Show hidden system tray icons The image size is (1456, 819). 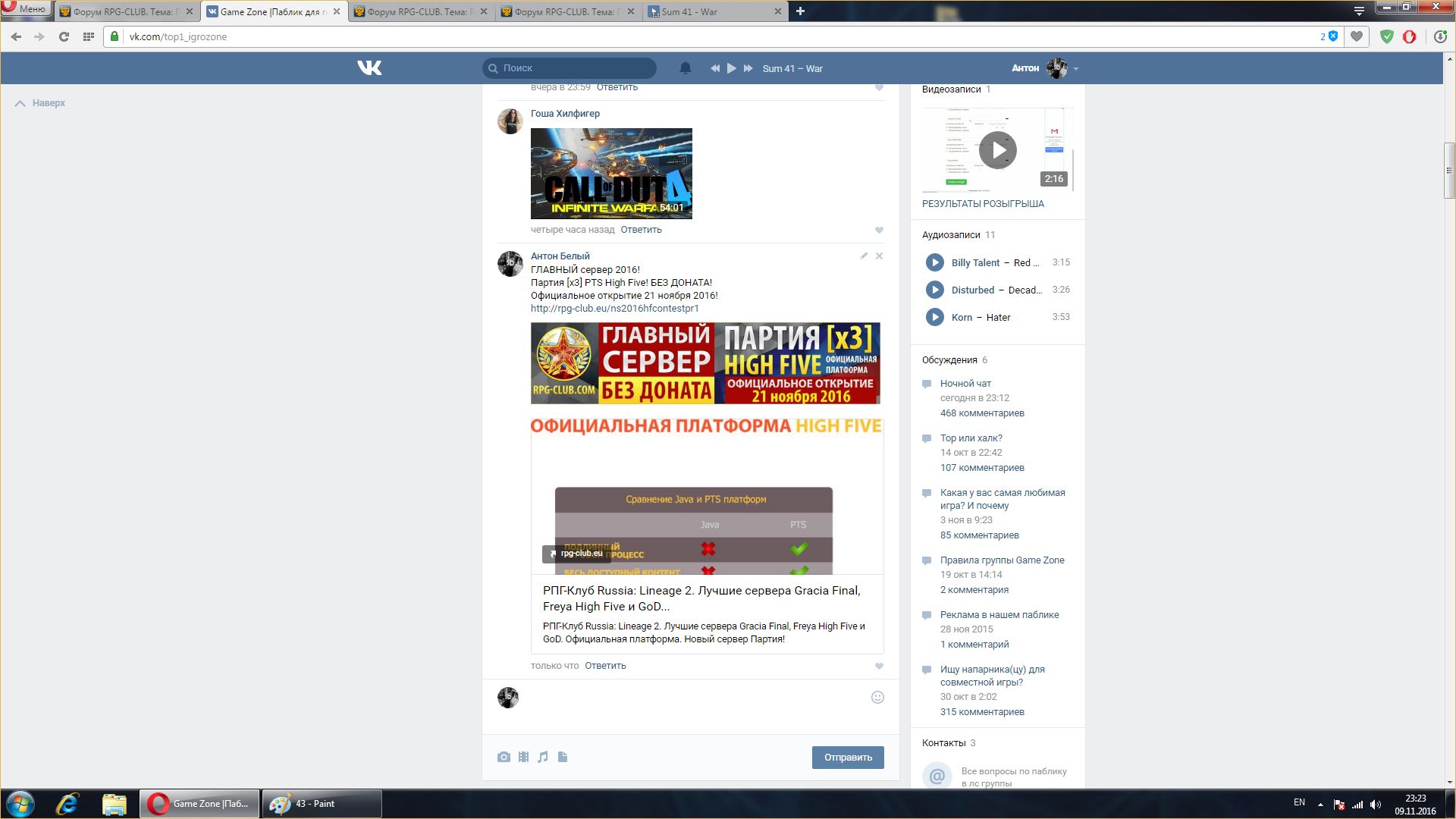tap(1320, 804)
